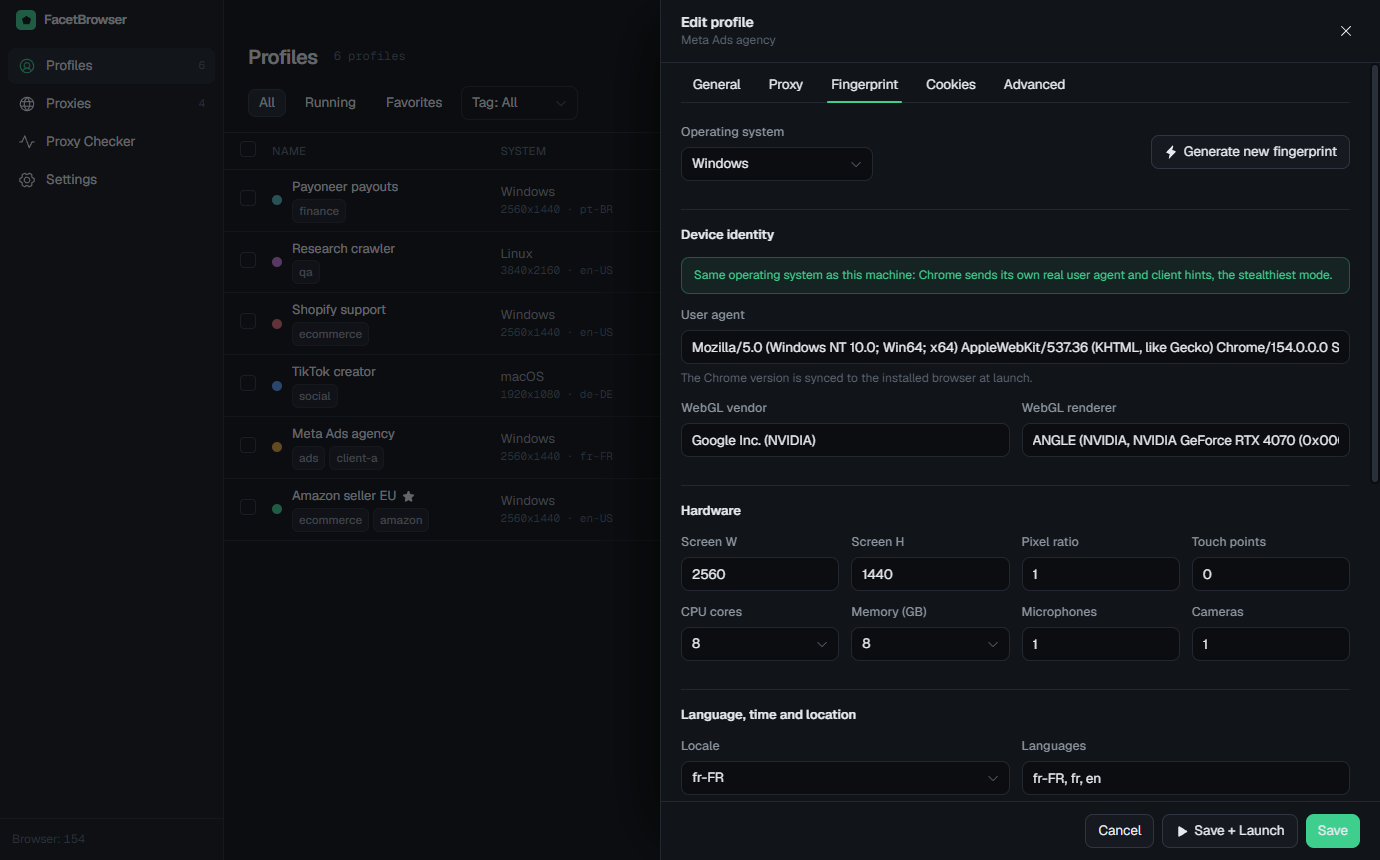
Task: Click the Languages input field
Action: pyautogui.click(x=1186, y=778)
